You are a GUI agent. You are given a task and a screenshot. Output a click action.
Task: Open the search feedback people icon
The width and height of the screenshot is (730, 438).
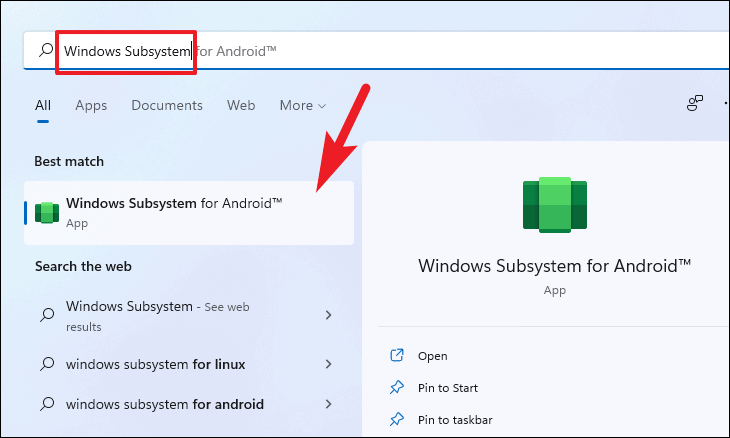(x=695, y=103)
